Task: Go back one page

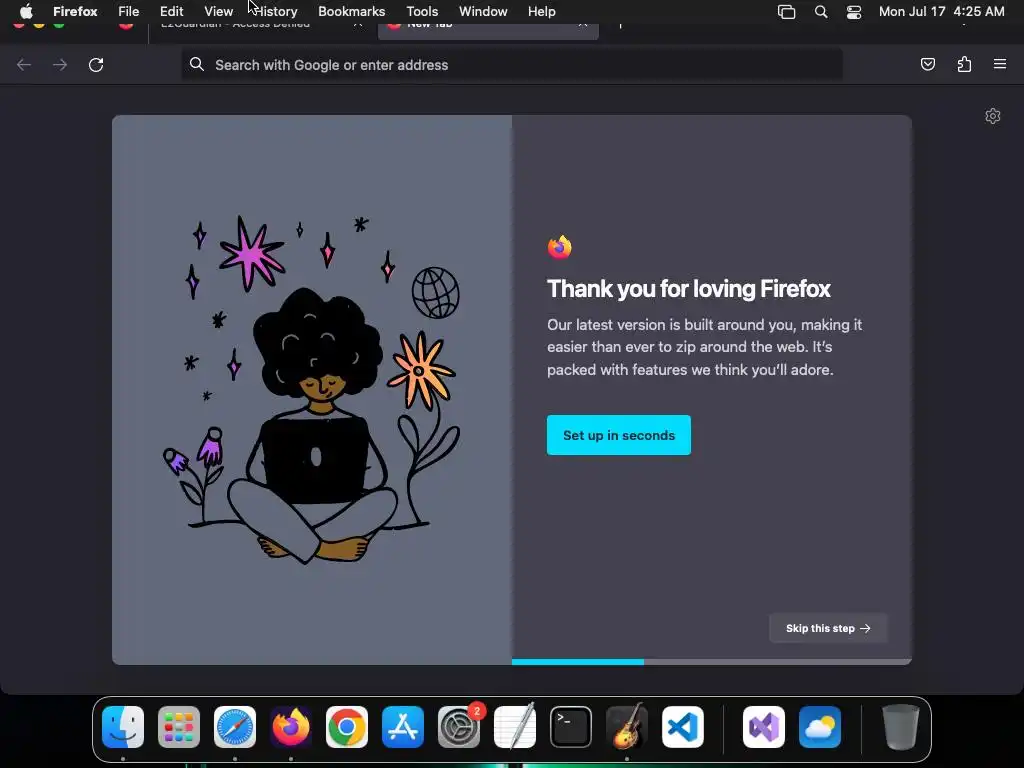Action: click(x=24, y=65)
